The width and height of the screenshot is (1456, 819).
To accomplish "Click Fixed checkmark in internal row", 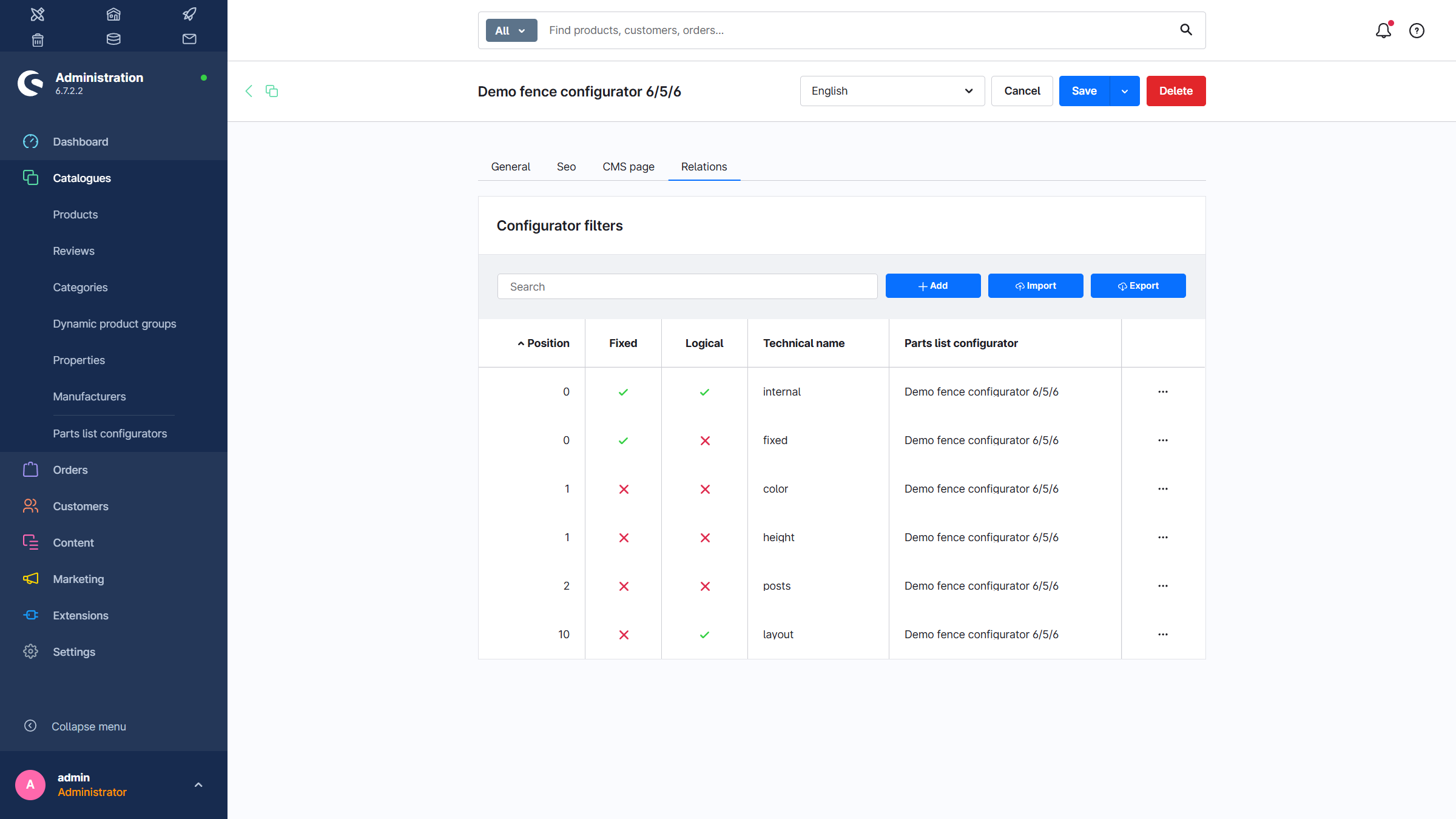I will (x=623, y=393).
